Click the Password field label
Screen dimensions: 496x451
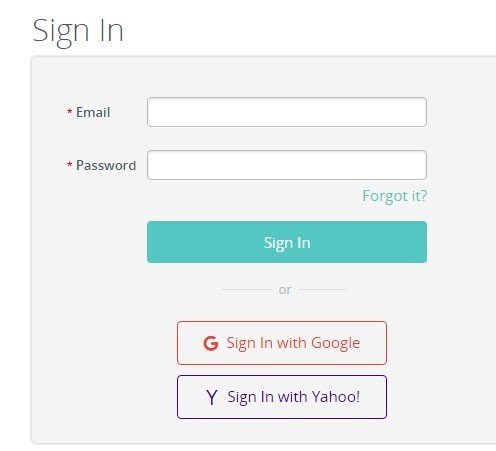(106, 165)
